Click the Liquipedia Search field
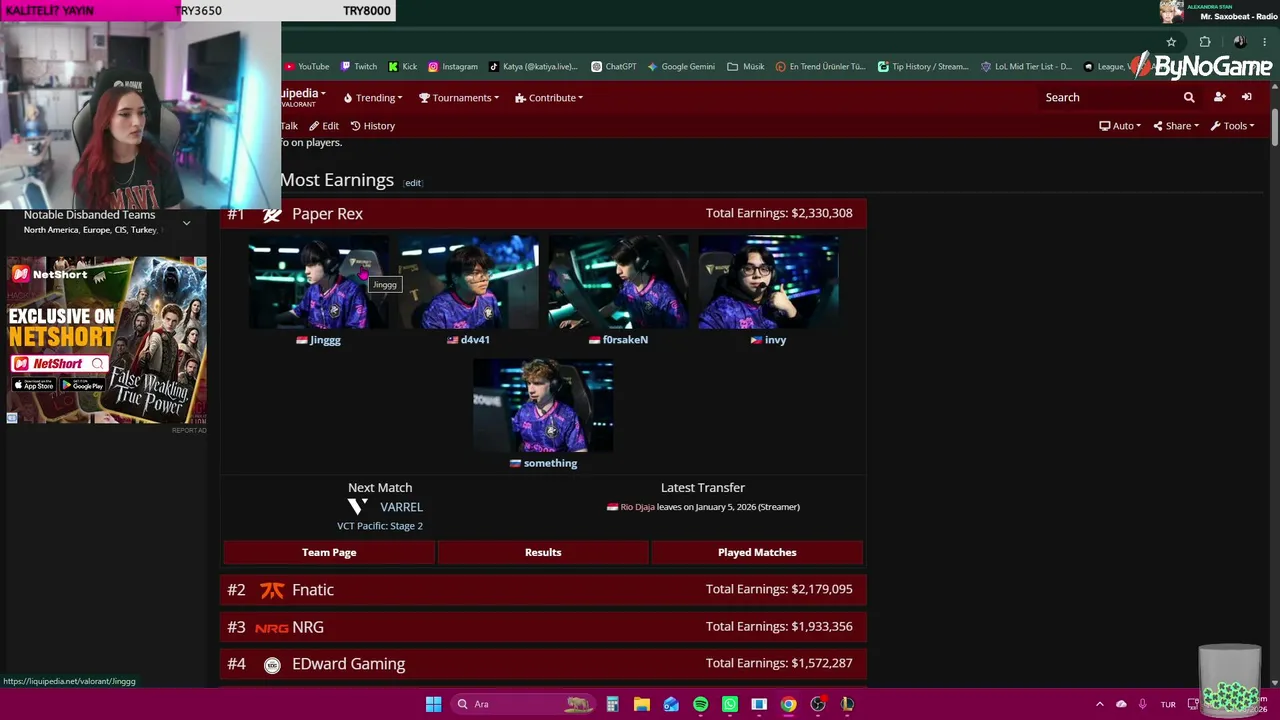Viewport: 1280px width, 720px height. [1108, 97]
